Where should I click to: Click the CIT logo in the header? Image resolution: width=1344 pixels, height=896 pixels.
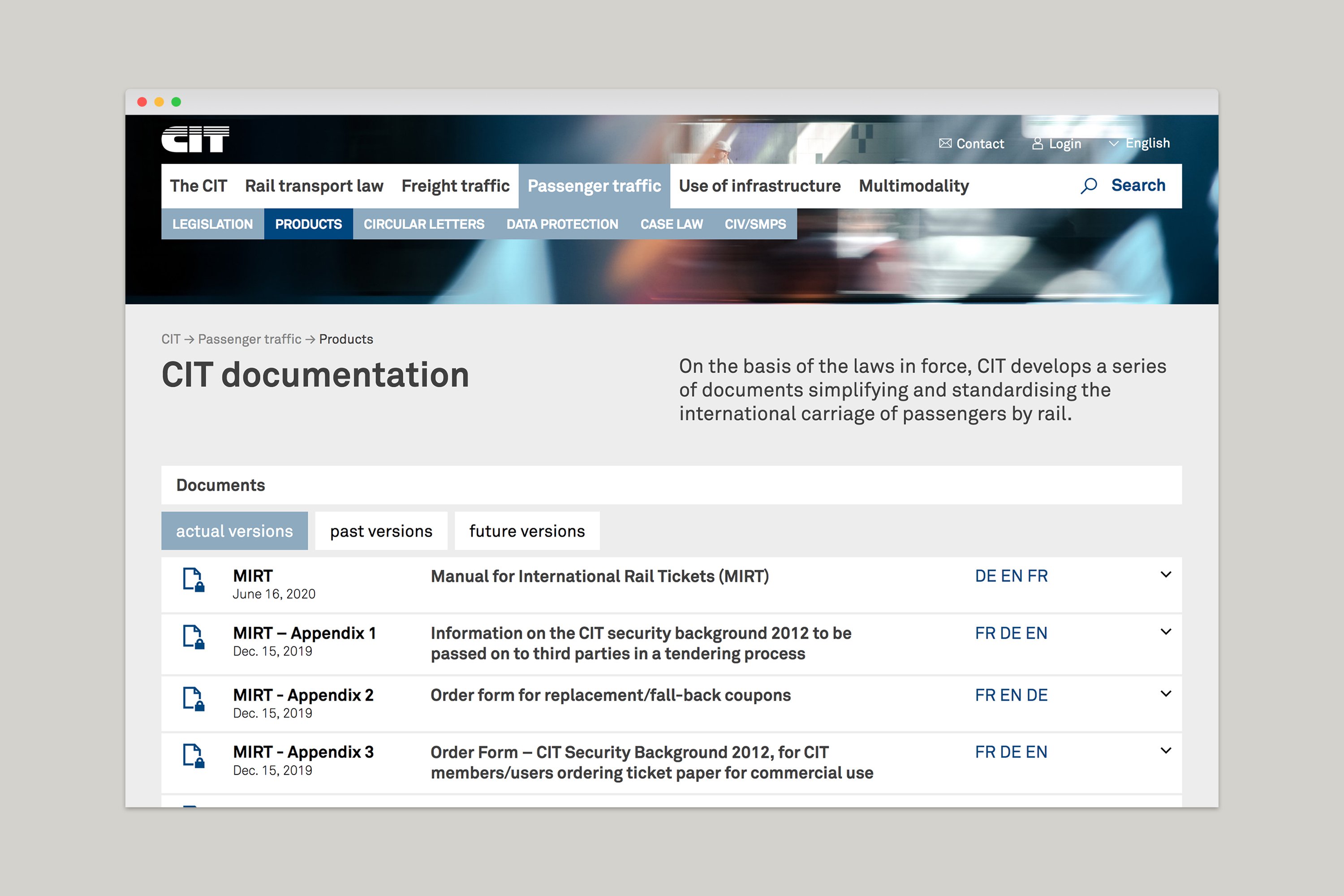tap(195, 139)
